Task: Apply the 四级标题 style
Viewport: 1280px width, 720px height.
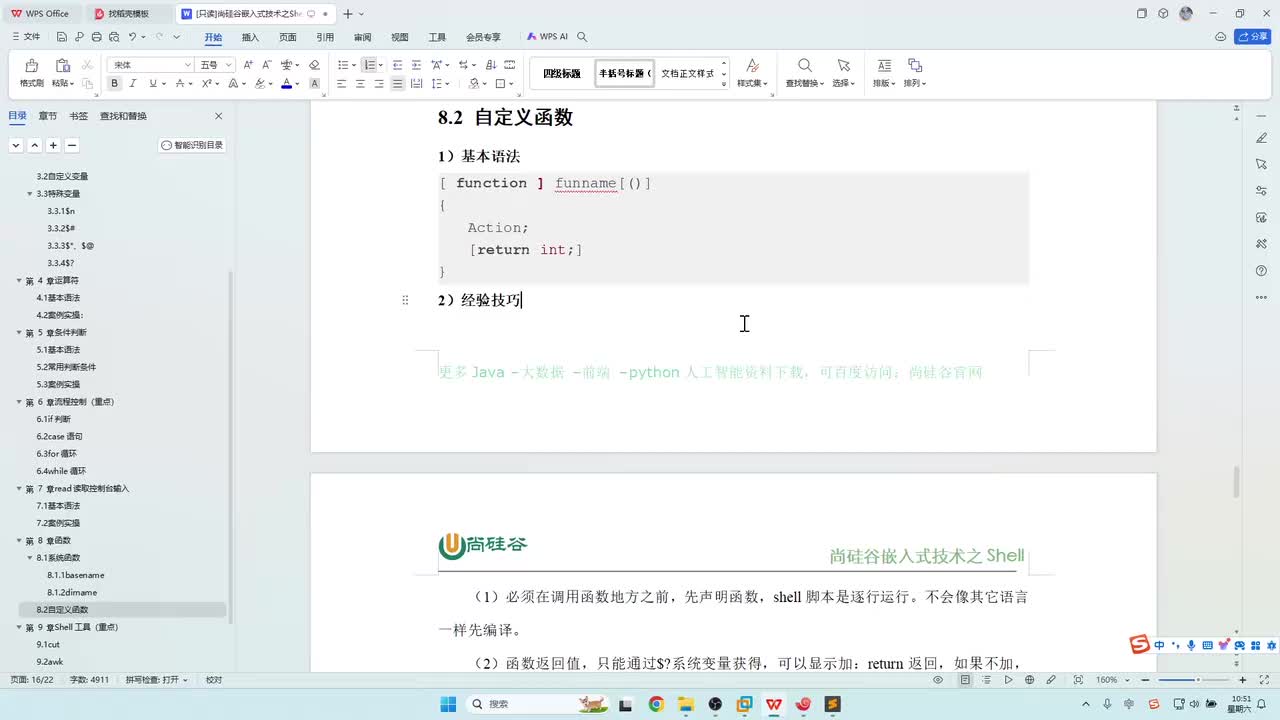Action: [562, 73]
